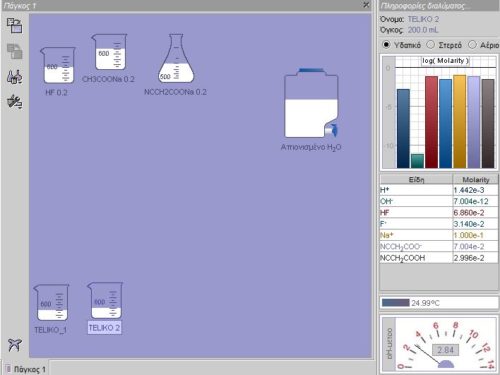Viewport: 500px width, 375px height.
Task: Click the Είδη column header
Action: tap(416, 180)
